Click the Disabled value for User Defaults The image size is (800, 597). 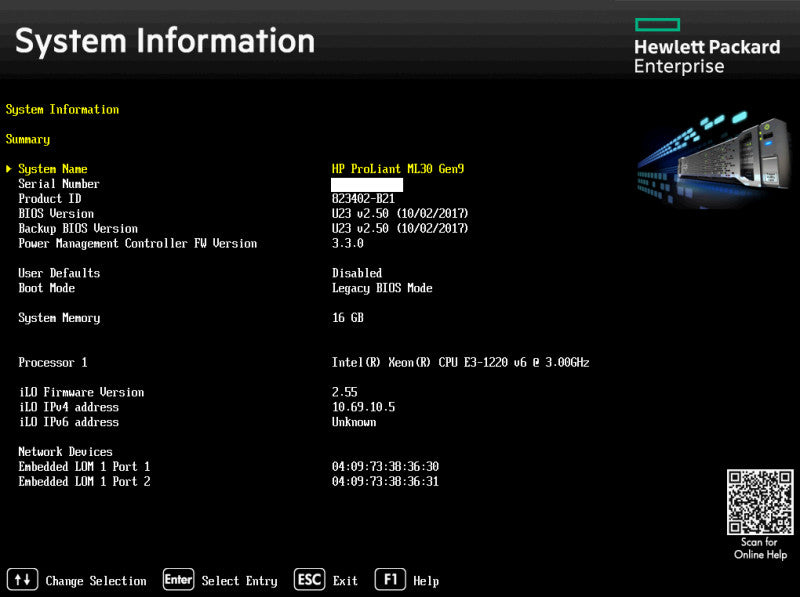click(x=357, y=273)
